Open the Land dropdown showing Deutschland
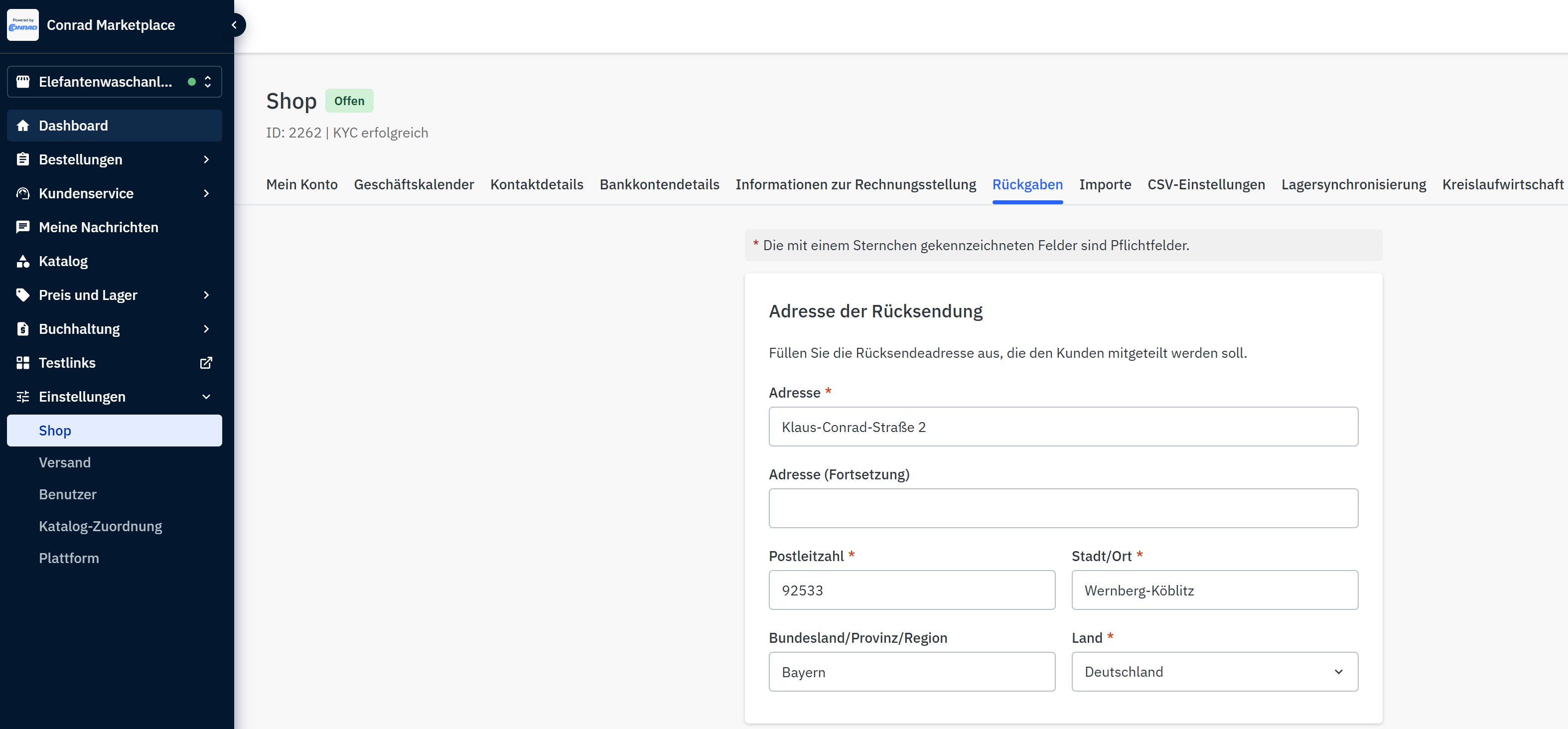This screenshot has height=729, width=1568. pos(1214,672)
